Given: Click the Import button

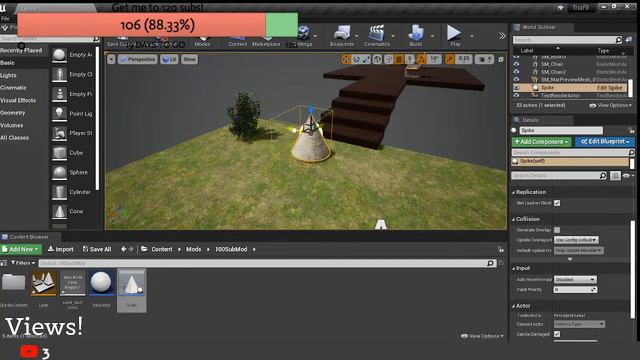Looking at the screenshot, I should point(60,249).
